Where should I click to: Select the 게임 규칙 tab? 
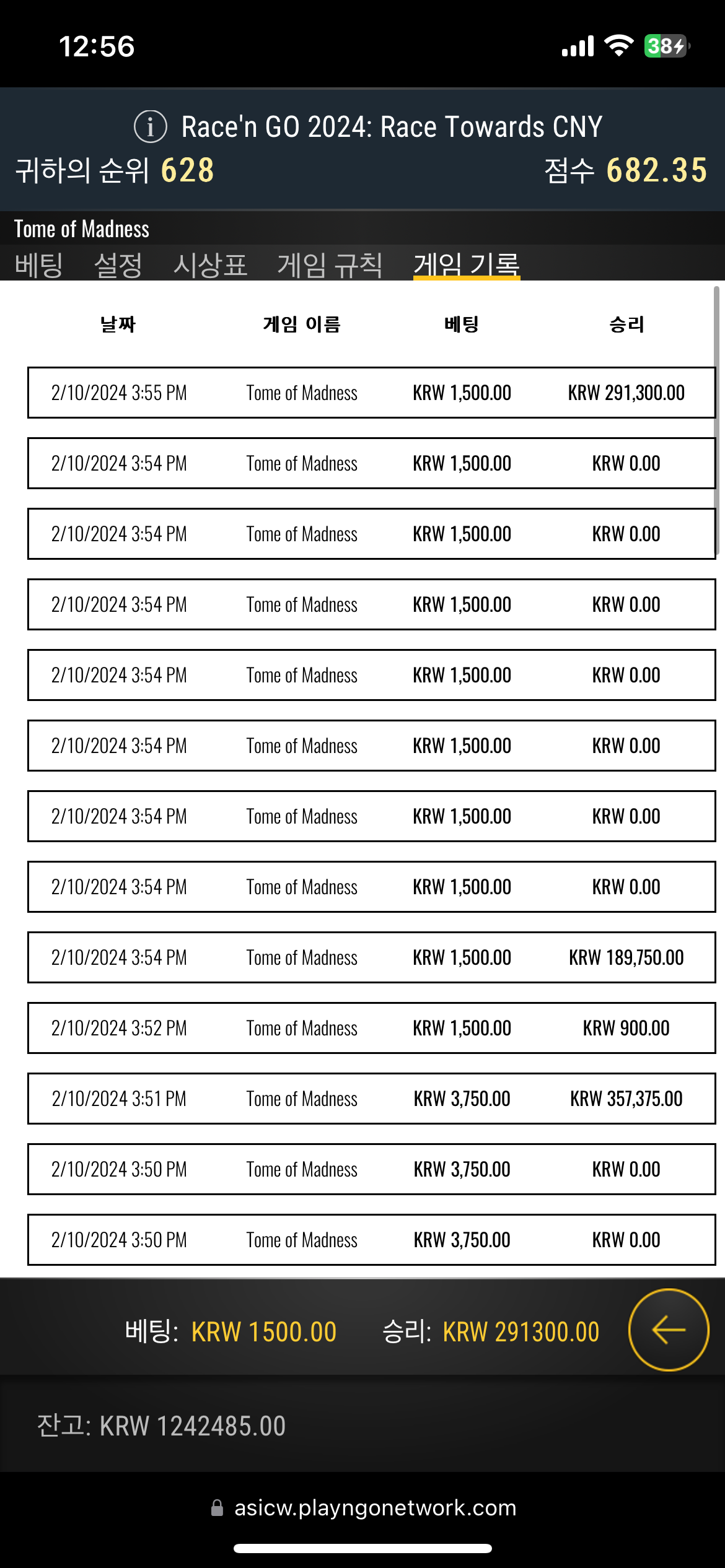click(330, 265)
